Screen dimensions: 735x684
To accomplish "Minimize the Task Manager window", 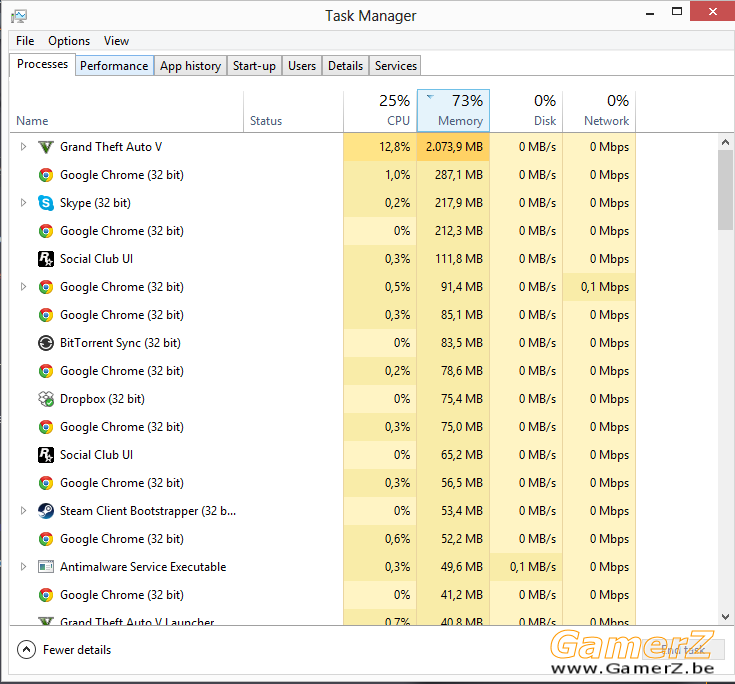I will point(650,13).
